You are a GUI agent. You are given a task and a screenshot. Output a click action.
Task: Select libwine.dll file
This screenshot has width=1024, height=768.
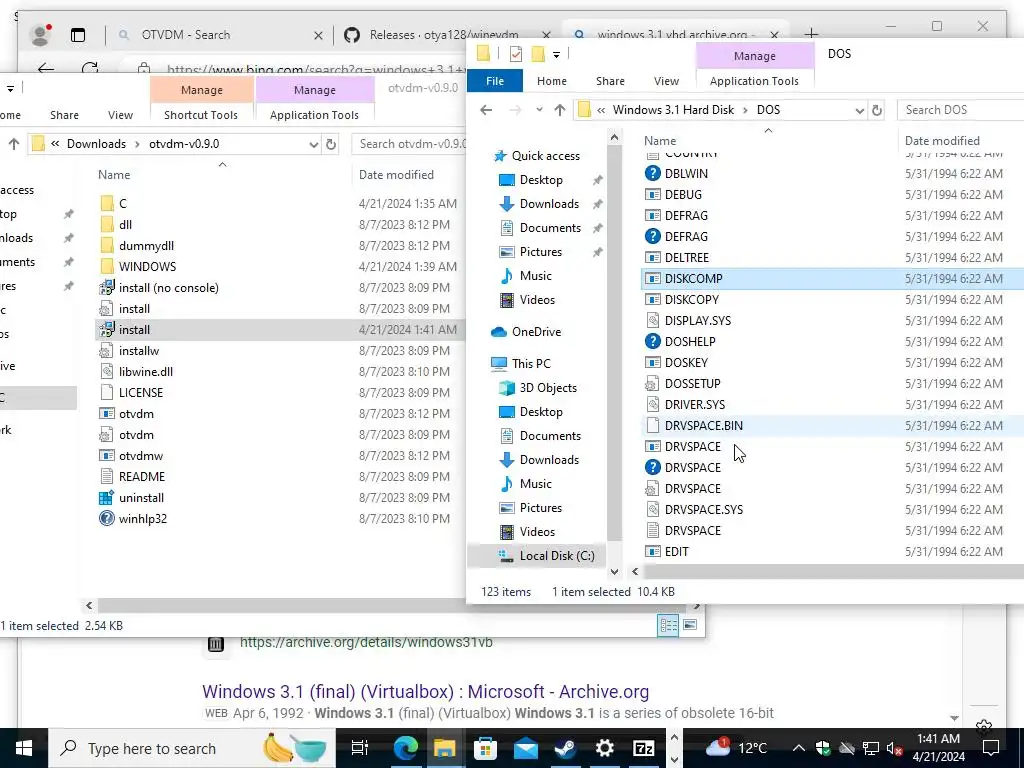pos(146,372)
